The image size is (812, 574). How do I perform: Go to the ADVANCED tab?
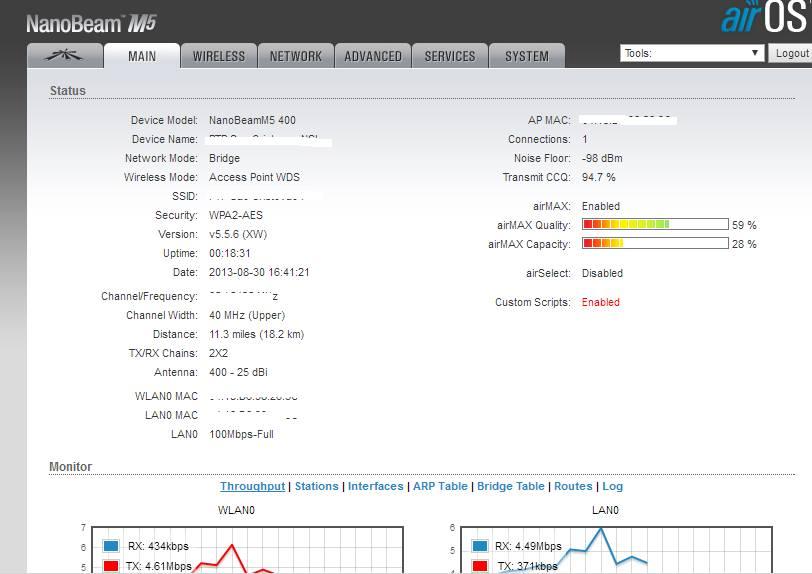[x=373, y=55]
